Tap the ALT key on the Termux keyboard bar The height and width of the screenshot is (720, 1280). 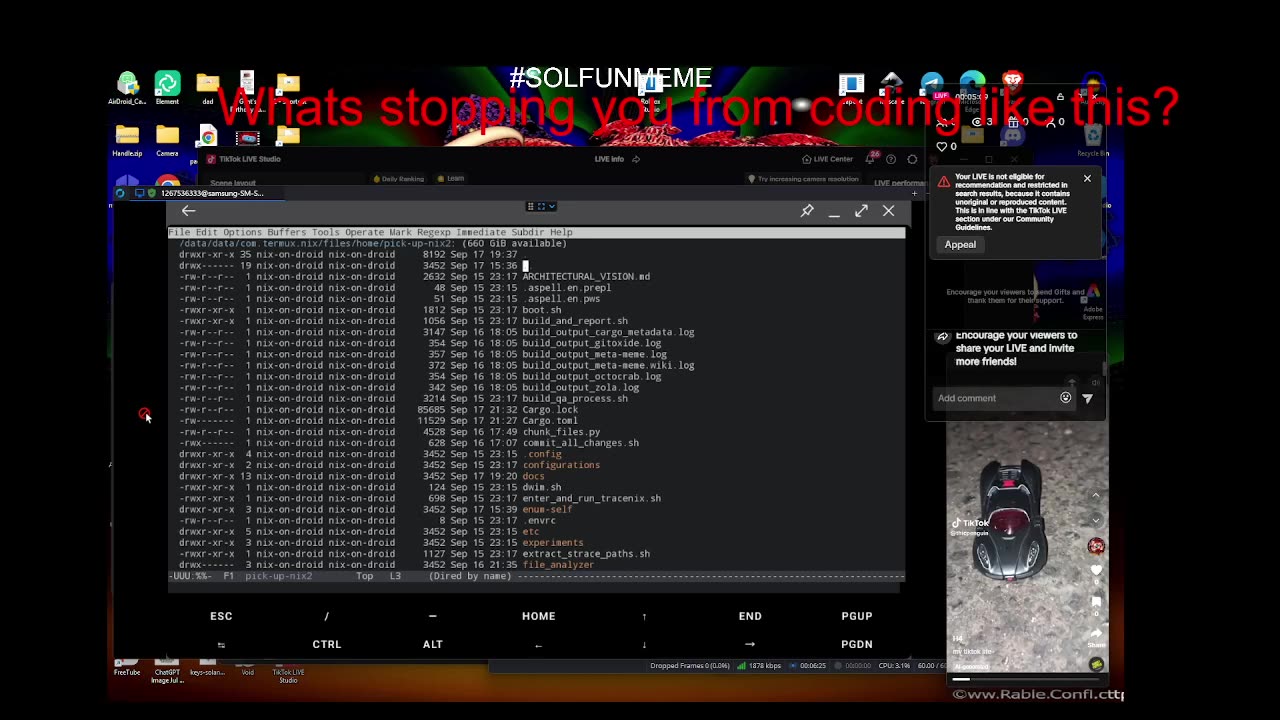pos(433,644)
